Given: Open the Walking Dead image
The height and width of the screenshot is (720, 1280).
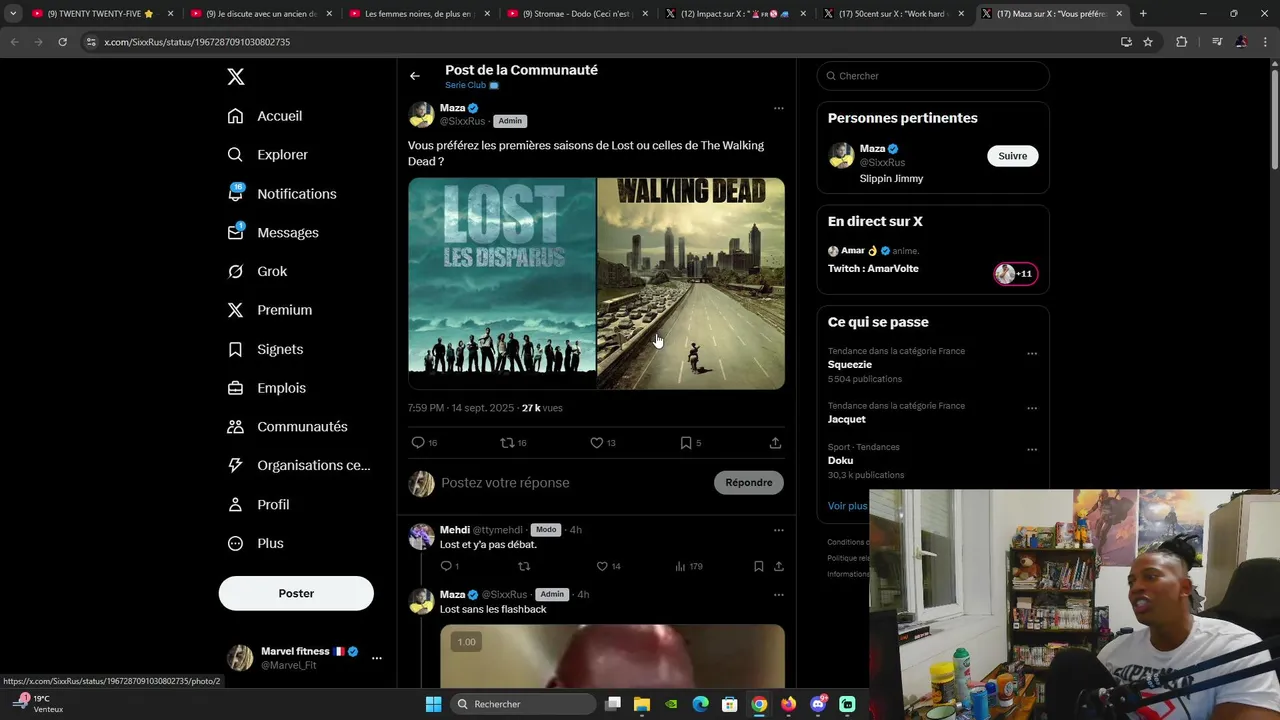Looking at the screenshot, I should (x=691, y=283).
